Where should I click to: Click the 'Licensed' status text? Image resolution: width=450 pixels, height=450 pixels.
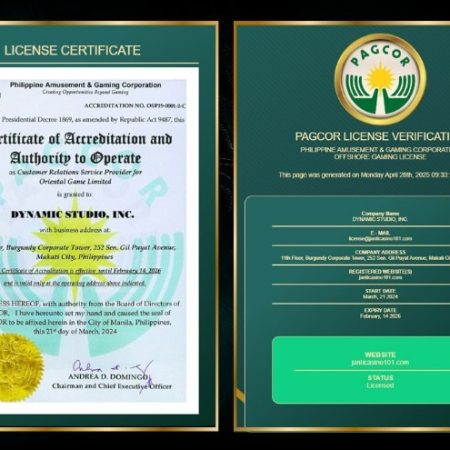tap(380, 385)
